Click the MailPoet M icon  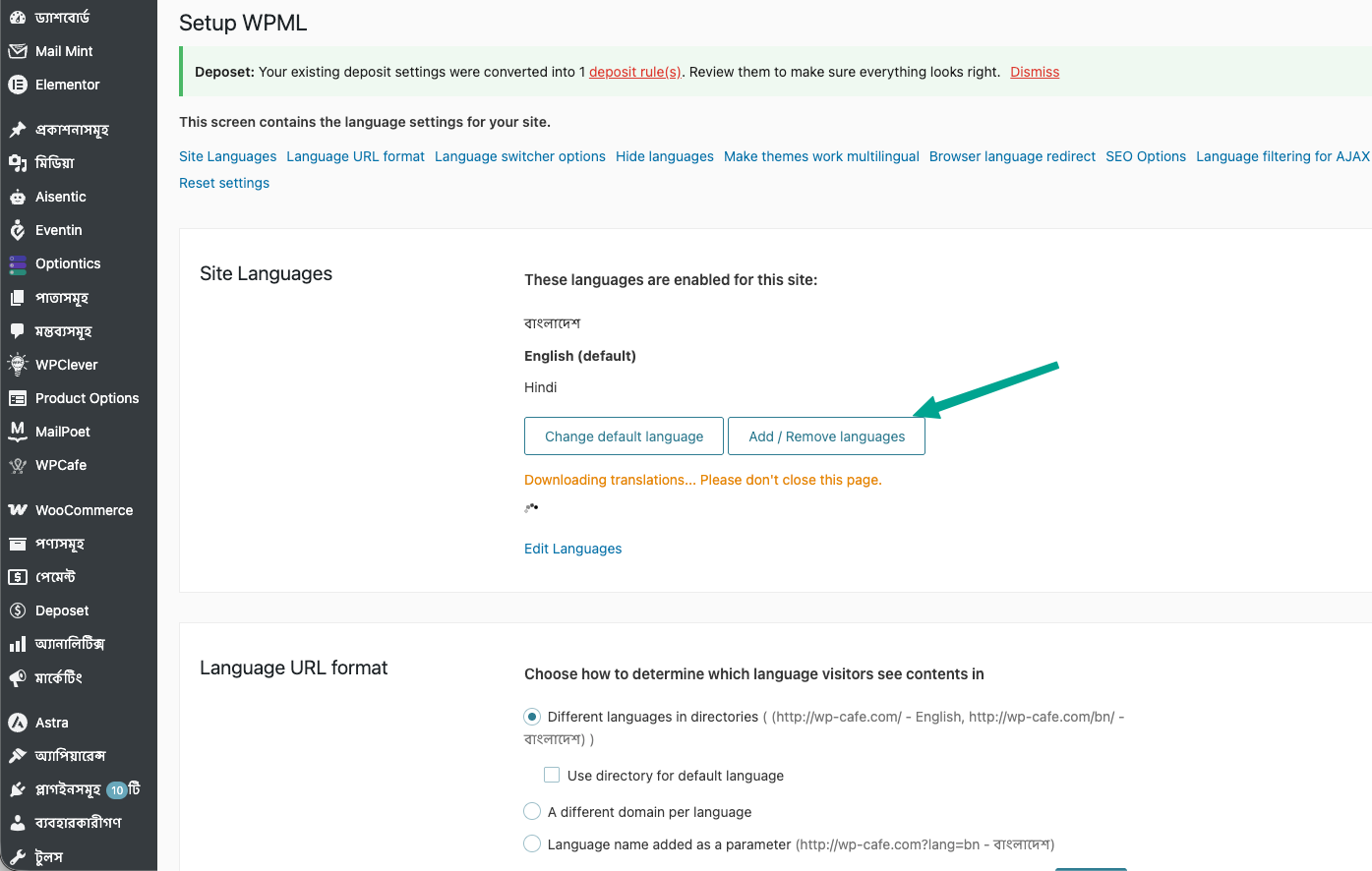[x=18, y=432]
